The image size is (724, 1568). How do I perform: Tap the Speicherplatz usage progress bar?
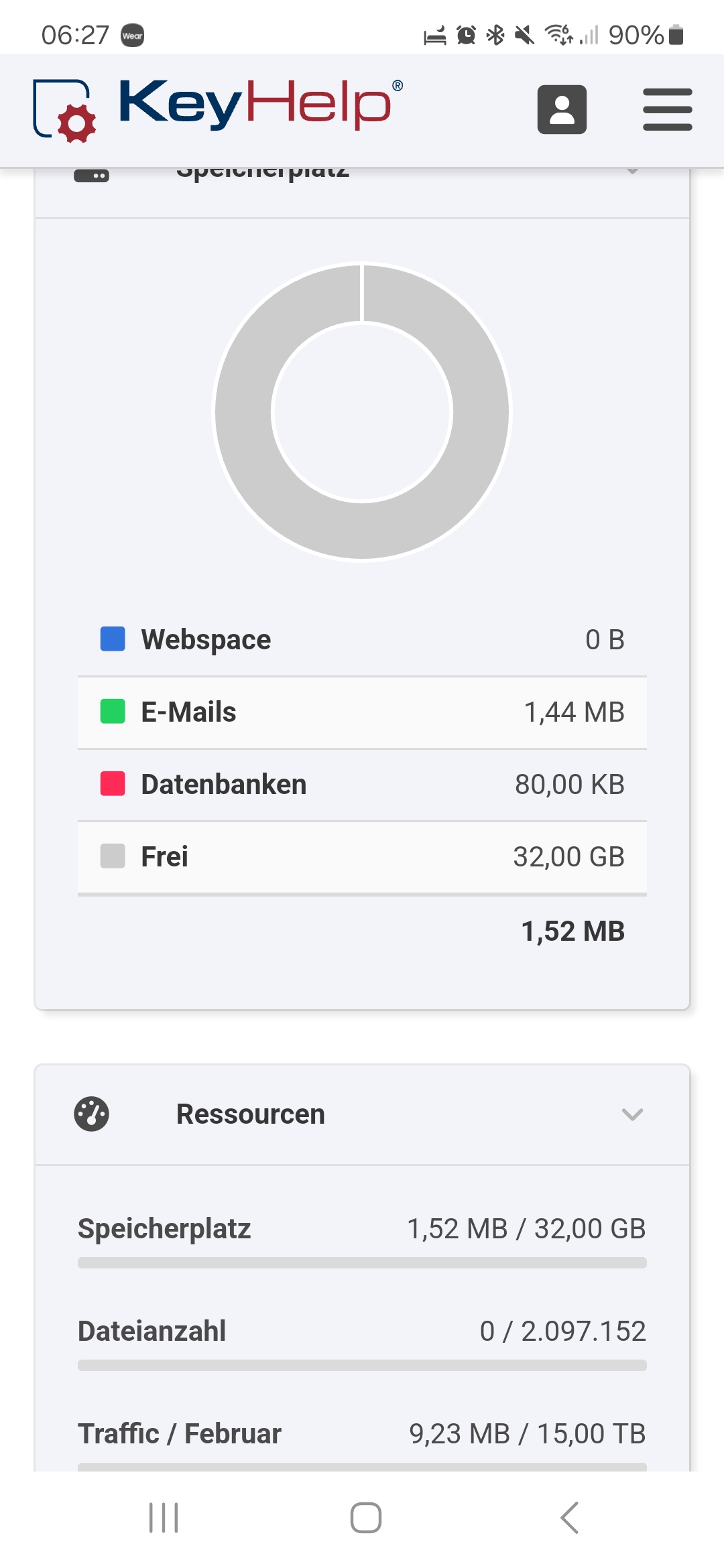click(362, 1263)
